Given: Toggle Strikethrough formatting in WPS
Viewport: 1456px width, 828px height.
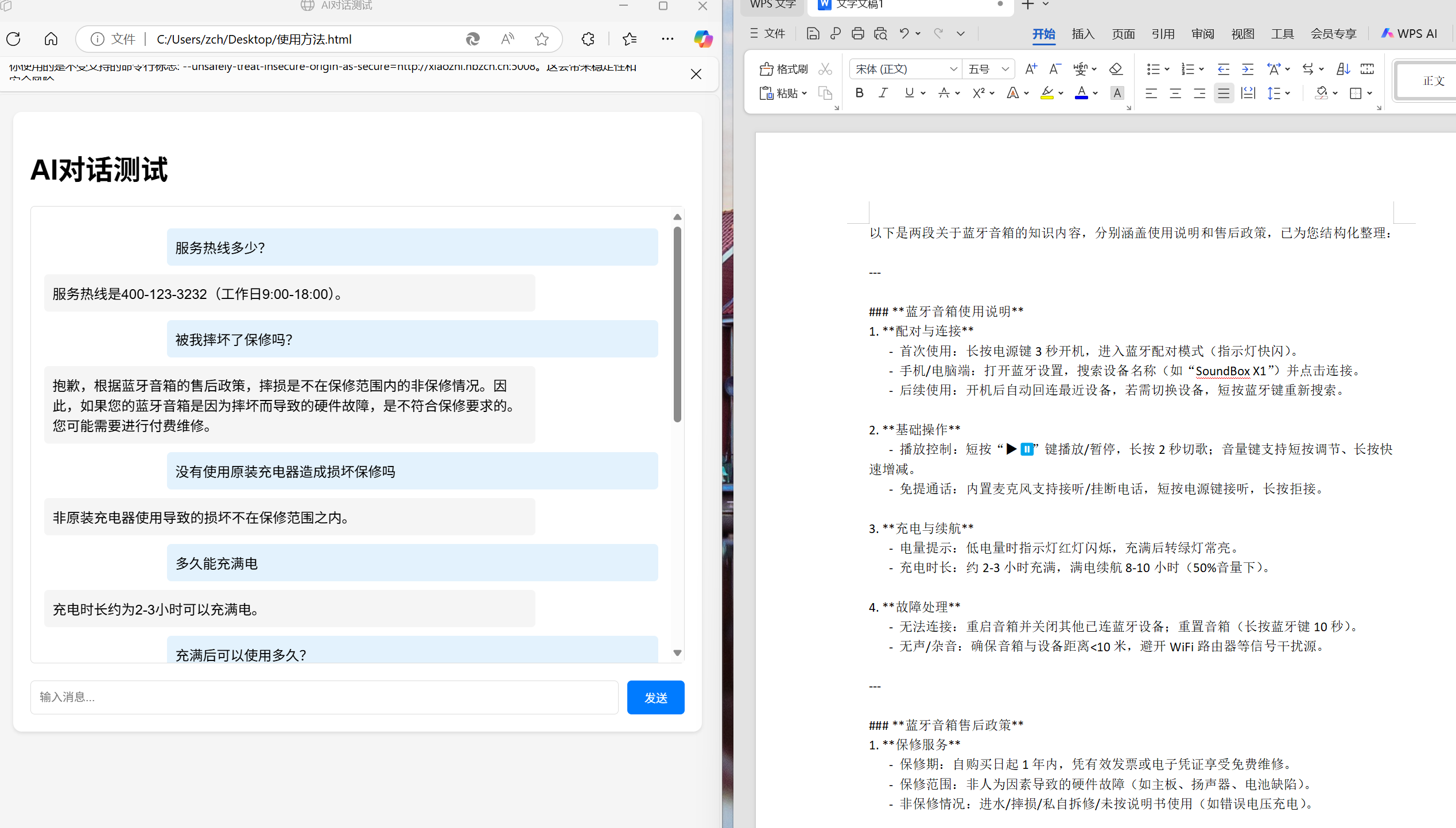Looking at the screenshot, I should click(944, 93).
